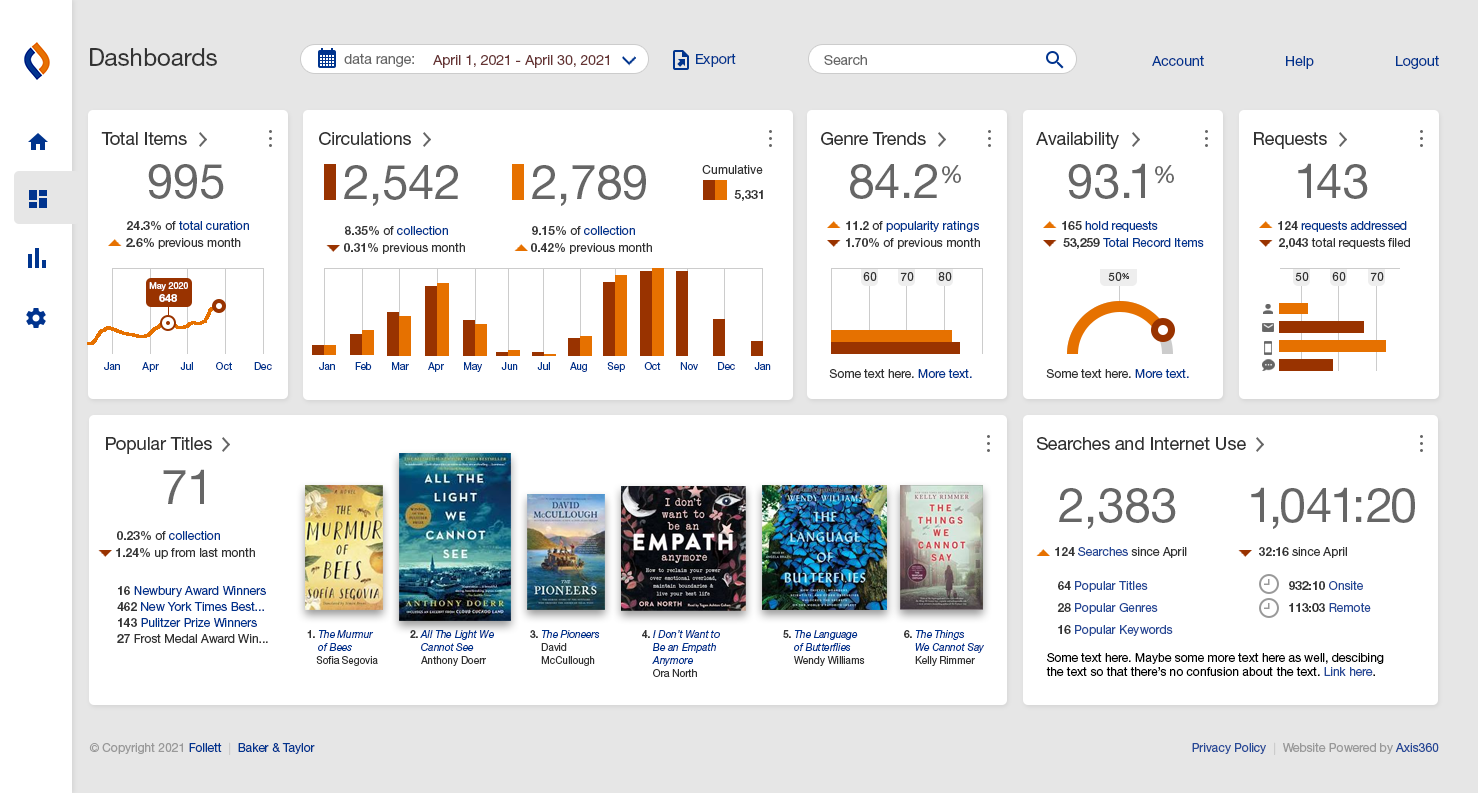Expand Searches and Internet Use chevron
Screen dimensions: 1478x793
[1260, 444]
